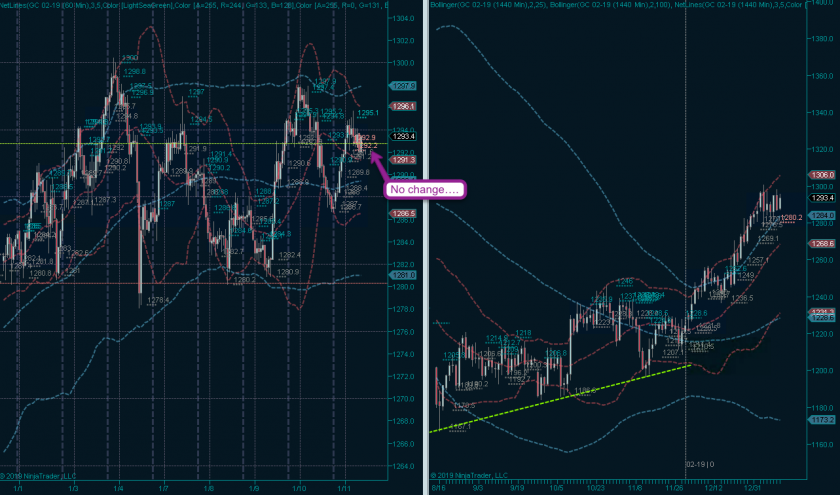The image size is (840, 495).
Task: Click the 1278.0 price axis label
Action: (403, 310)
